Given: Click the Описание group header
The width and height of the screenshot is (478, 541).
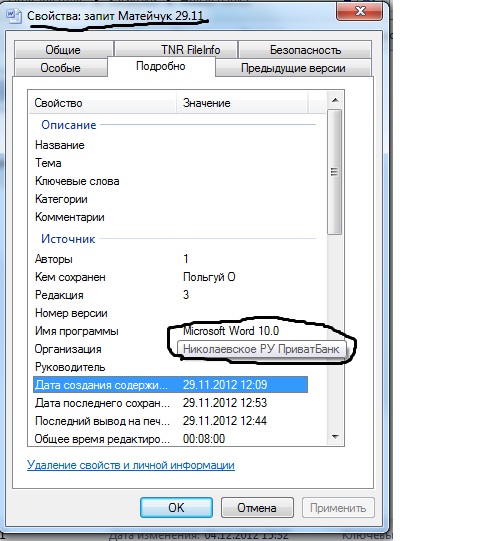Looking at the screenshot, I should tap(69, 125).
